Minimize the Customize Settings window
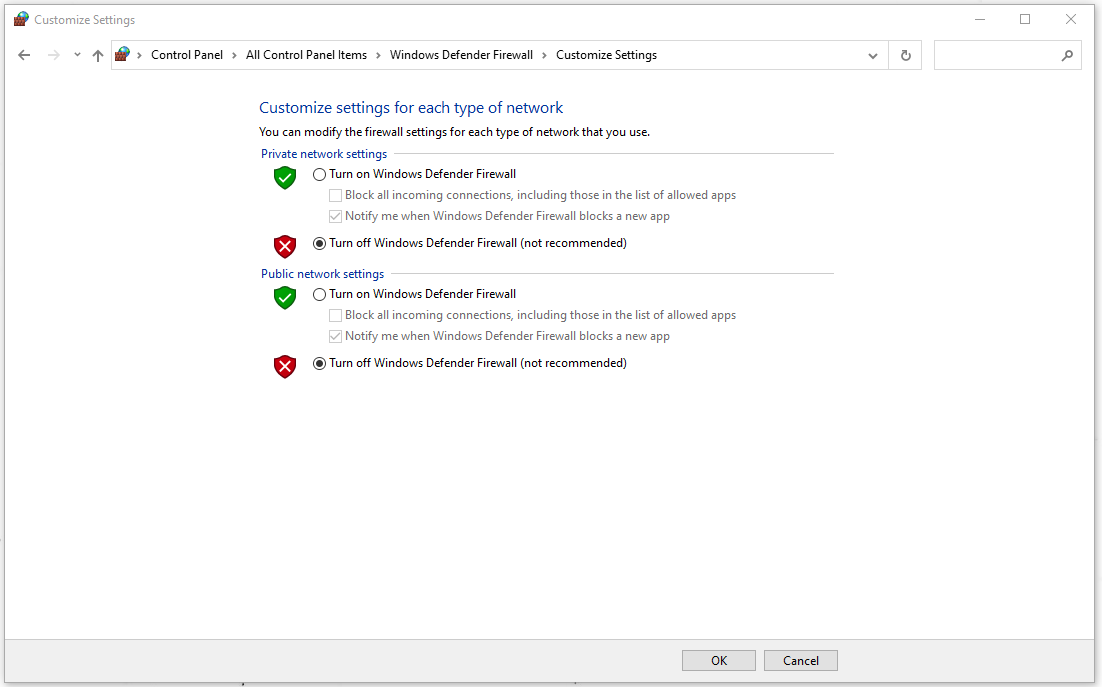 click(980, 20)
